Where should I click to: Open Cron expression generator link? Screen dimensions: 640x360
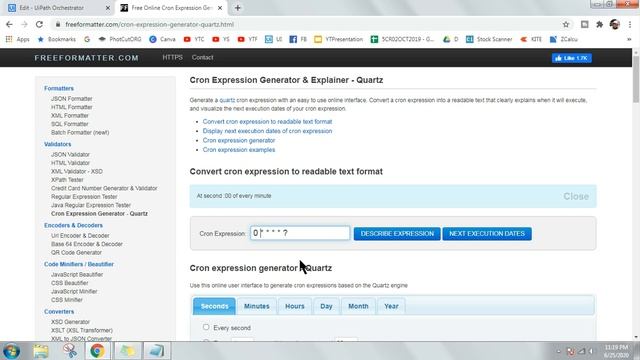[x=239, y=140]
